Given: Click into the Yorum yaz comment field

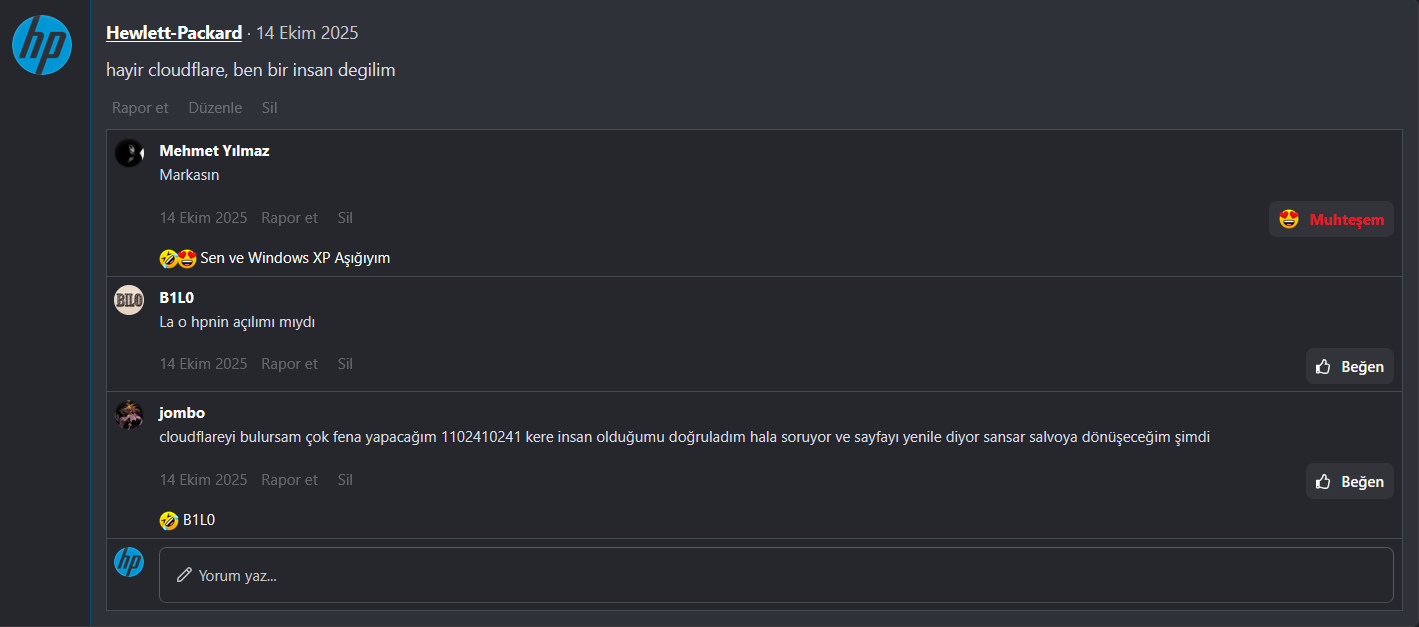Looking at the screenshot, I should coord(775,575).
